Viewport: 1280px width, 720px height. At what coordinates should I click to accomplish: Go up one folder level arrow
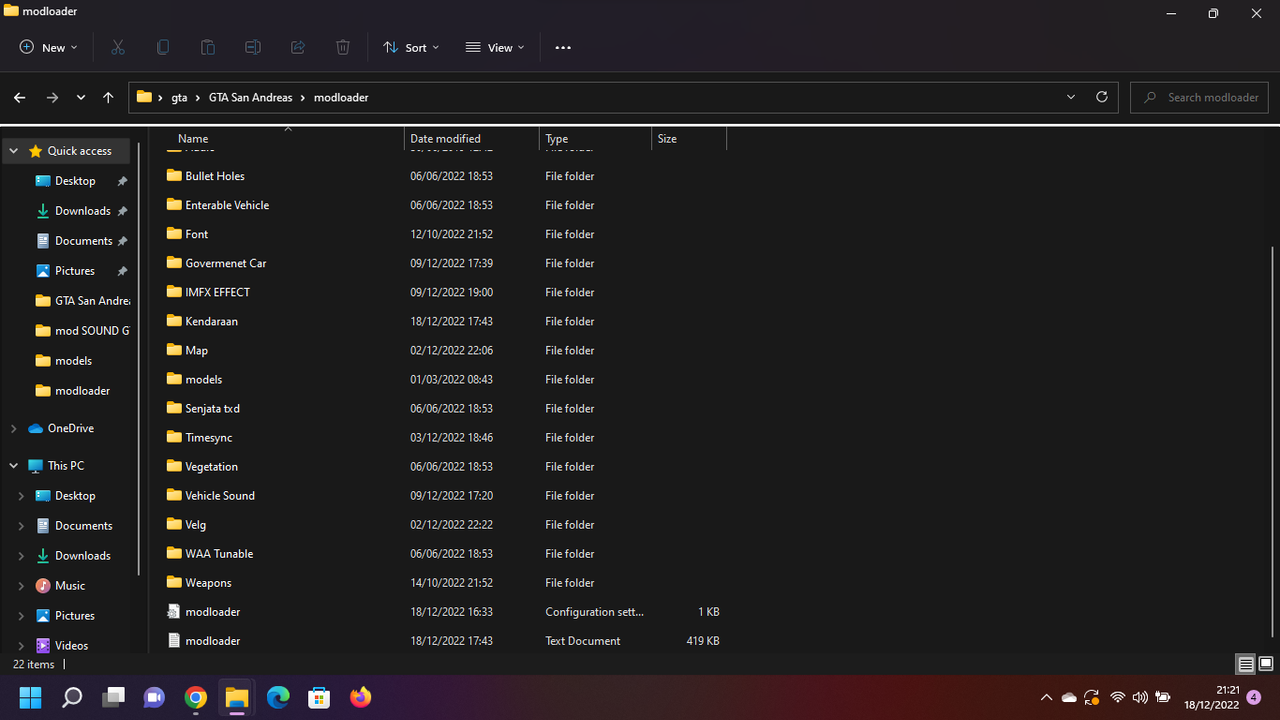[x=108, y=97]
